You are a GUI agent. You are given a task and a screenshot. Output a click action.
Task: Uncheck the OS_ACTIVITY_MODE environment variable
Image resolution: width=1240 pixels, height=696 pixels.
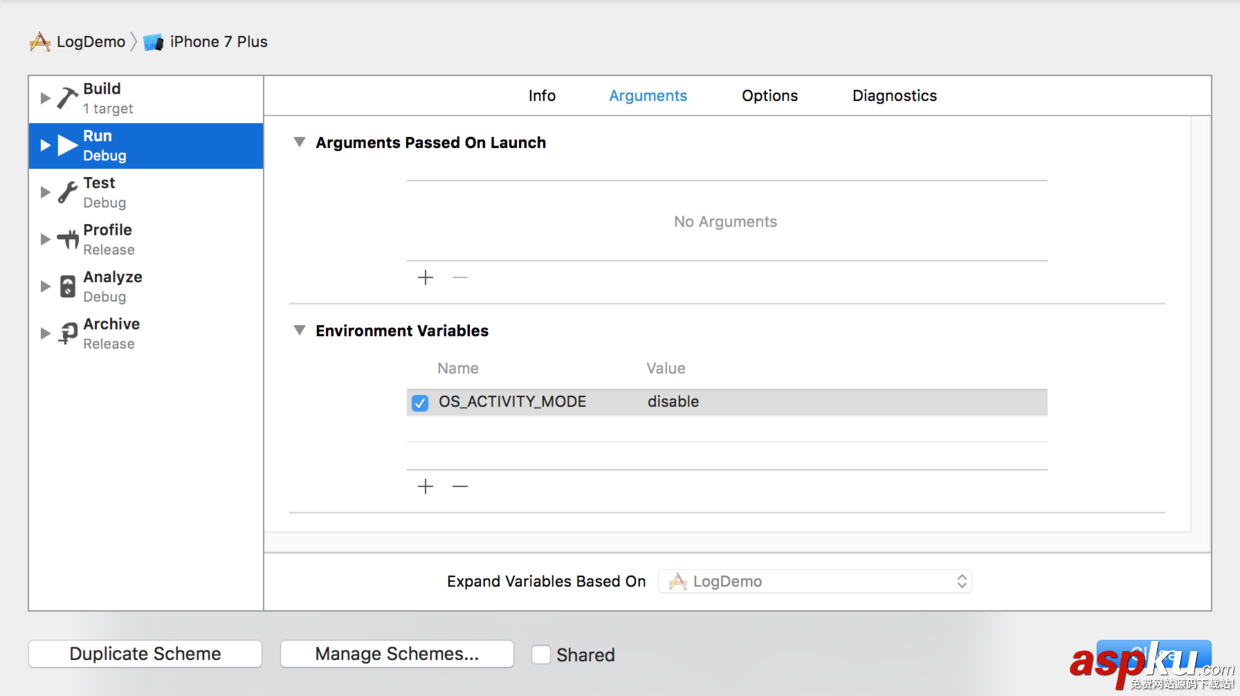[420, 402]
